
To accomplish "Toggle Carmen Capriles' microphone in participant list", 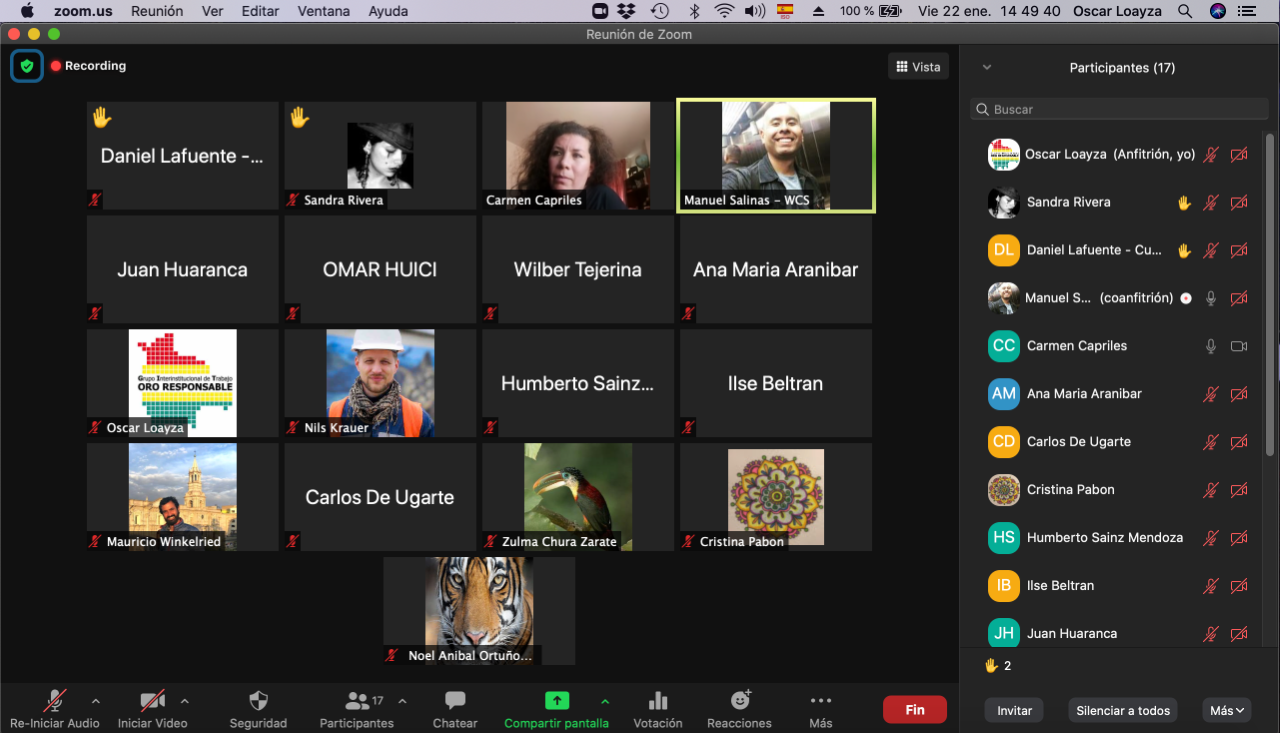I will click(1211, 346).
